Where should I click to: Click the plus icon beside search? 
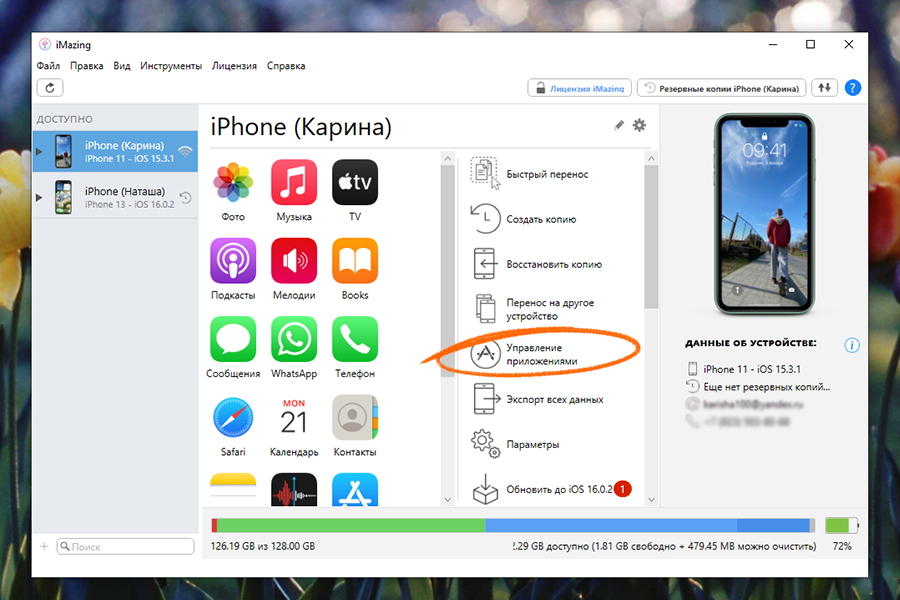[x=44, y=546]
